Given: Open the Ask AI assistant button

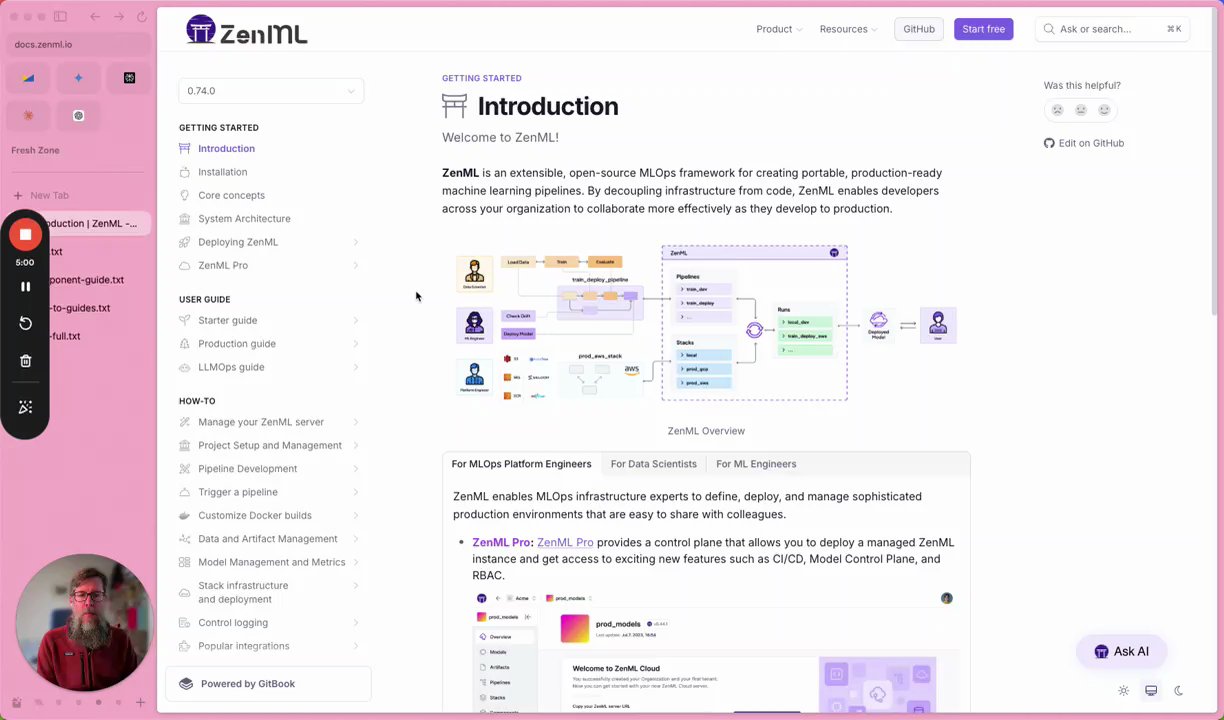Looking at the screenshot, I should point(1121,651).
